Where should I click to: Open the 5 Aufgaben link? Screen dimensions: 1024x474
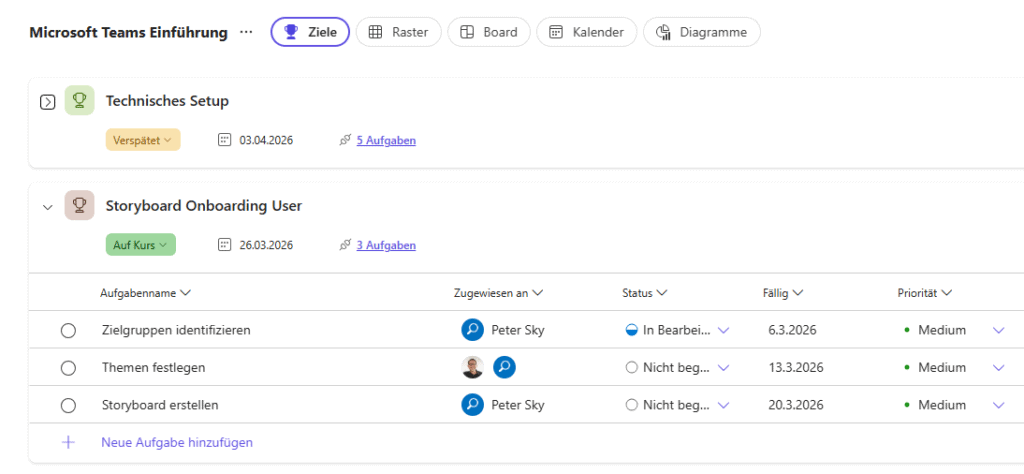(x=386, y=140)
